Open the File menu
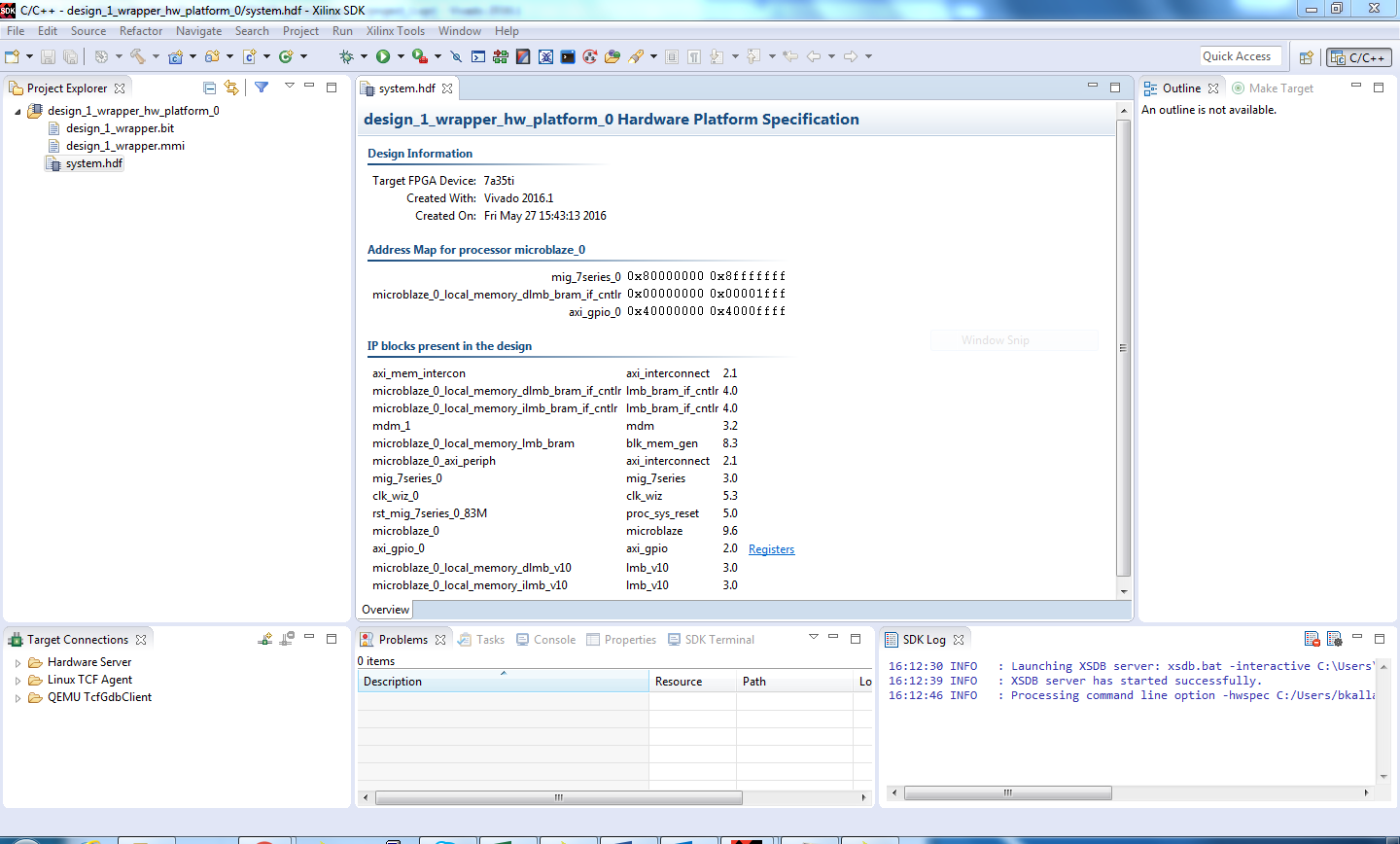1400x844 pixels. click(x=16, y=31)
